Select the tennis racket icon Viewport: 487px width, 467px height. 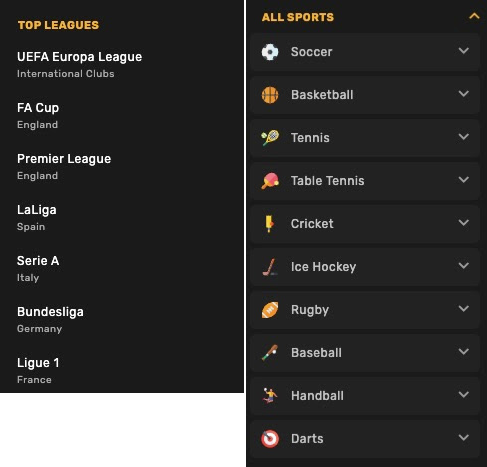pos(270,138)
